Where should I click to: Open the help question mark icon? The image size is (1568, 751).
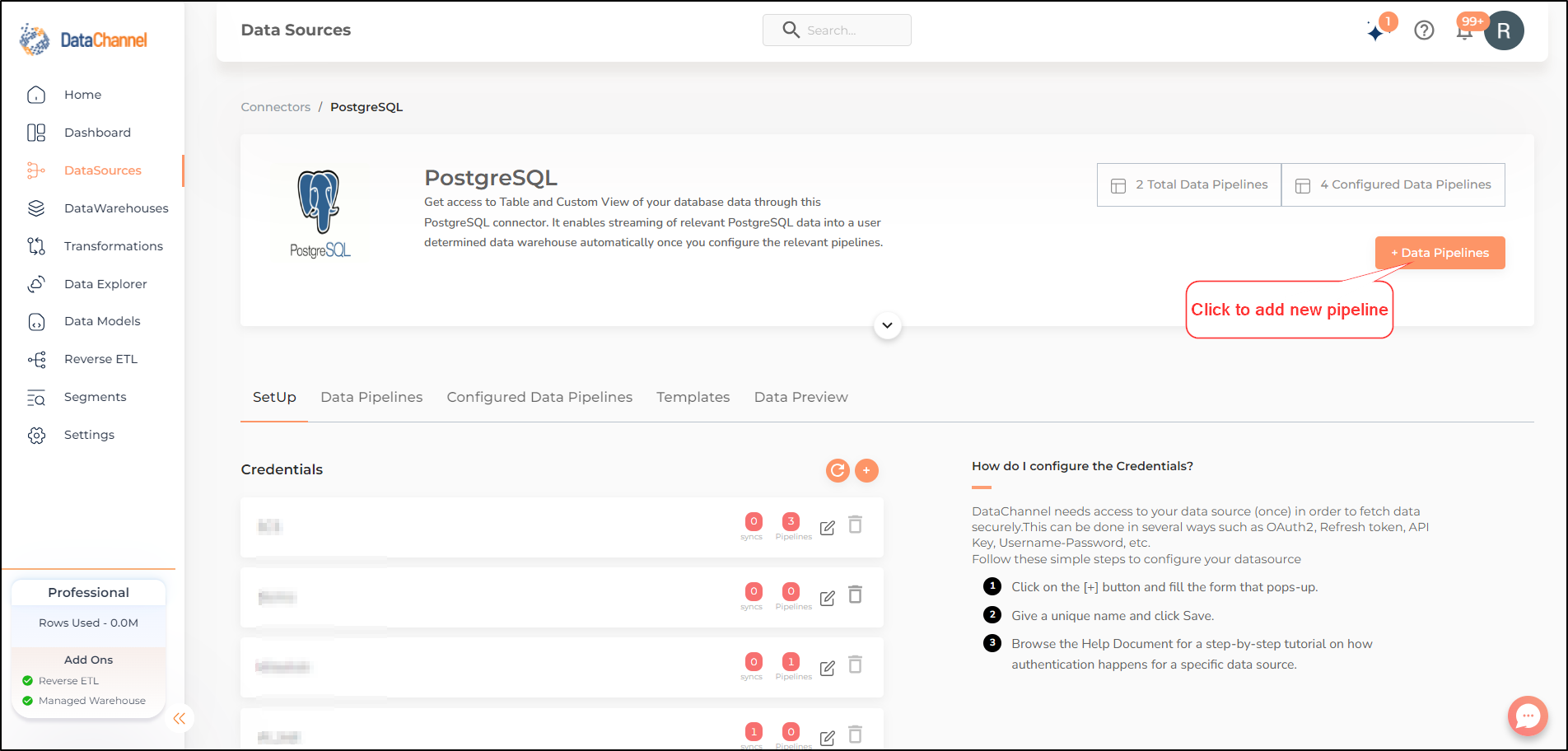click(x=1424, y=30)
